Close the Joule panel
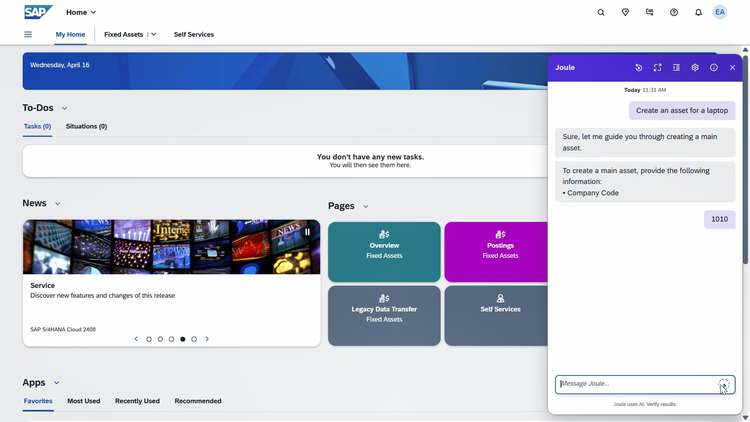The image size is (750, 422). (732, 67)
